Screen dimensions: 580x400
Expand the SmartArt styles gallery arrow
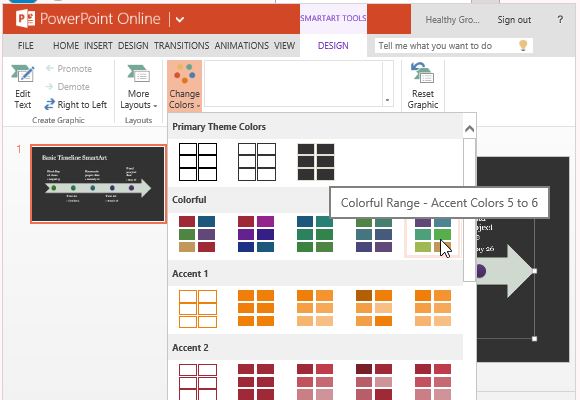(x=387, y=100)
